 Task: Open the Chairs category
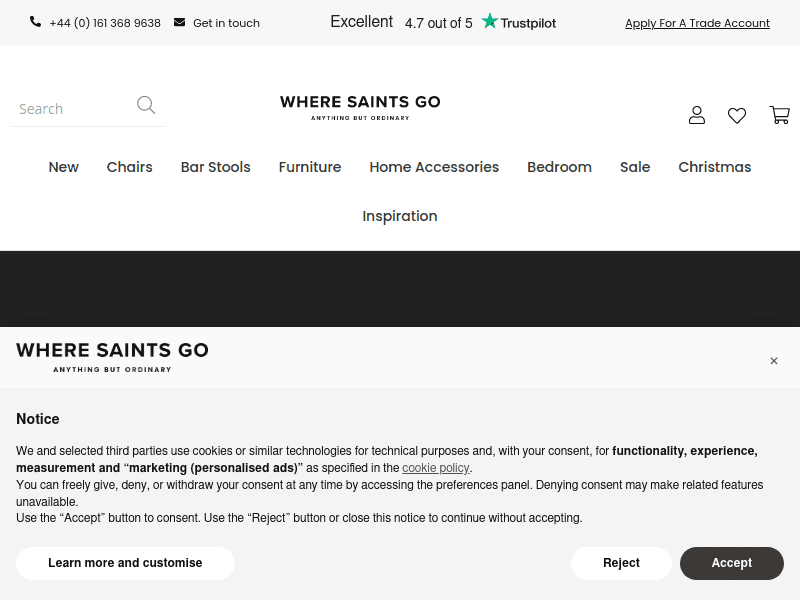click(x=129, y=167)
